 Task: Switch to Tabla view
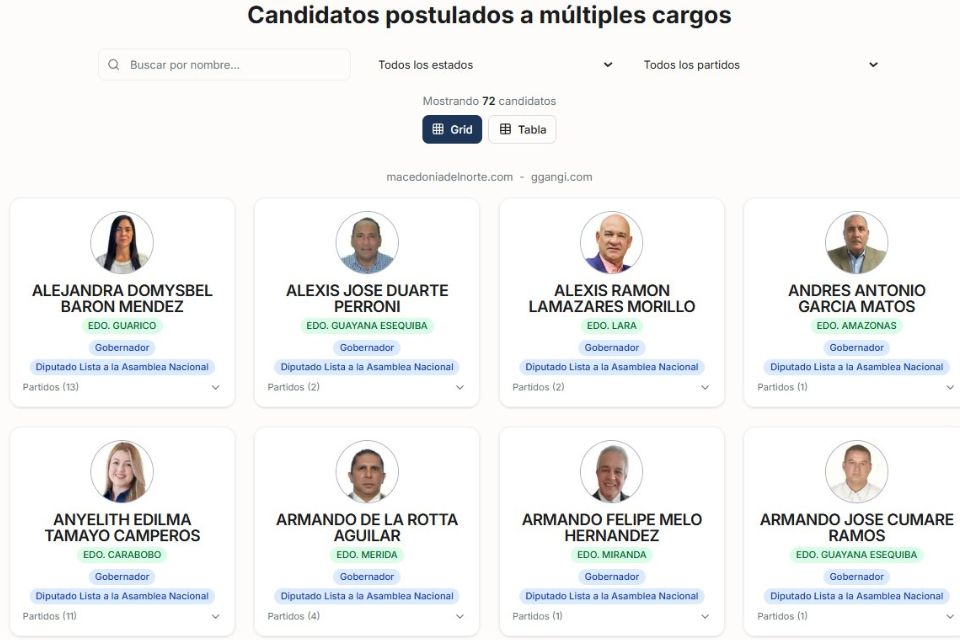pos(522,129)
